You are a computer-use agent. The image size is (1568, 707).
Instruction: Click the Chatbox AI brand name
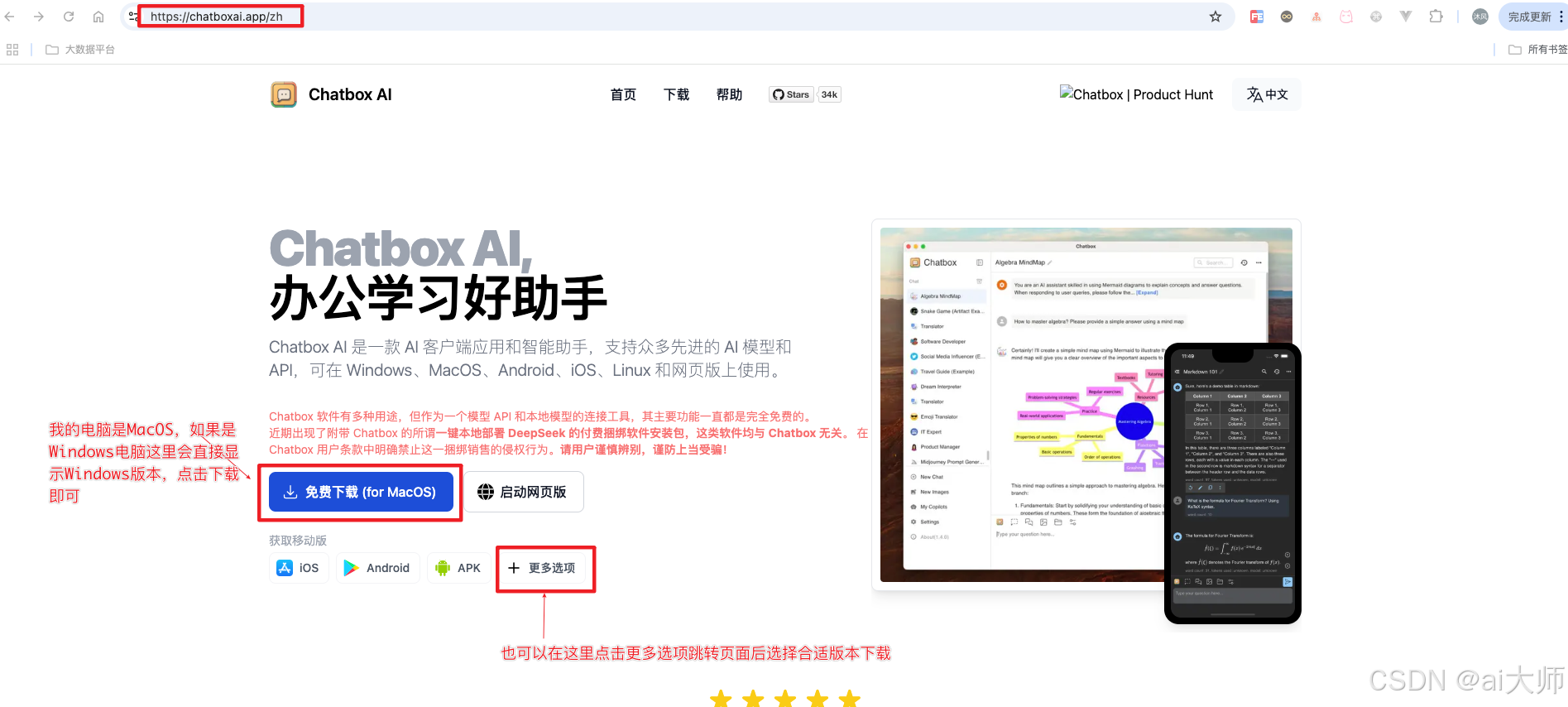point(350,94)
